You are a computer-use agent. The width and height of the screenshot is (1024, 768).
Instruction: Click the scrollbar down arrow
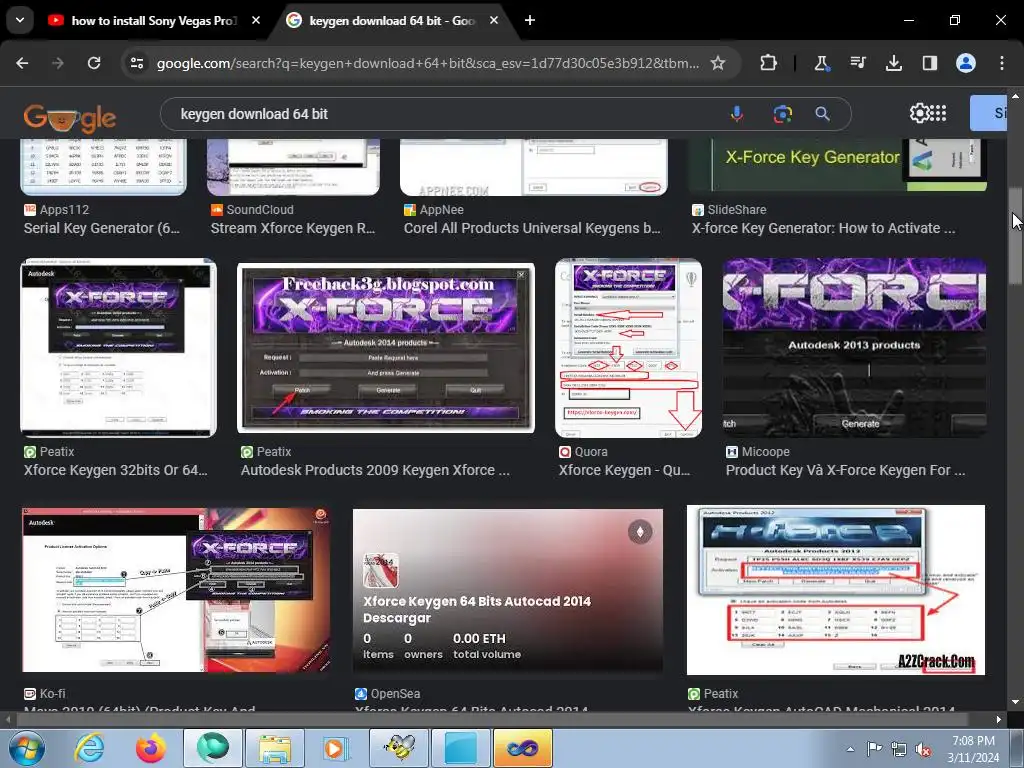(x=1015, y=703)
